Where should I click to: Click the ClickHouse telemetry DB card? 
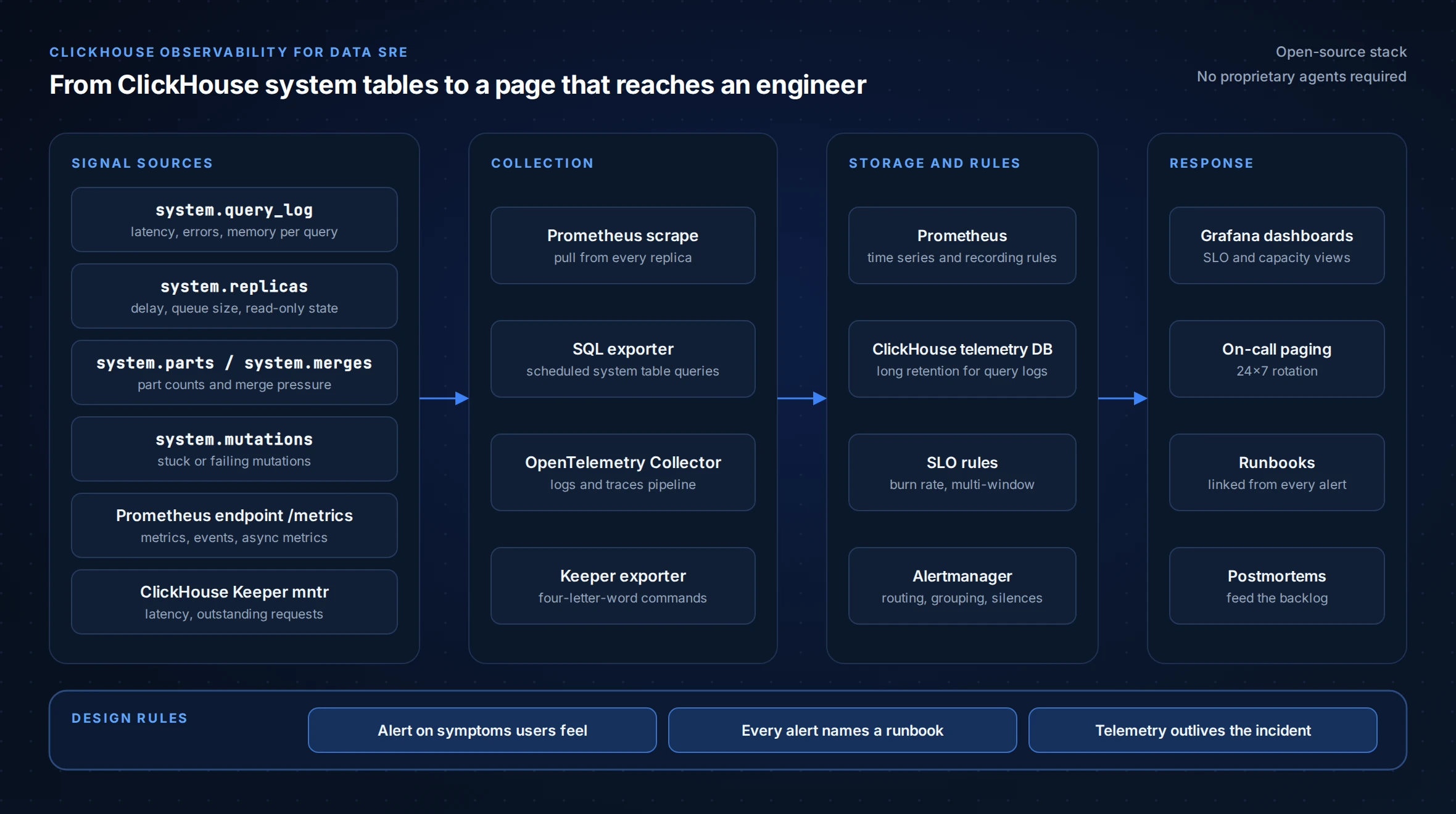click(962, 359)
